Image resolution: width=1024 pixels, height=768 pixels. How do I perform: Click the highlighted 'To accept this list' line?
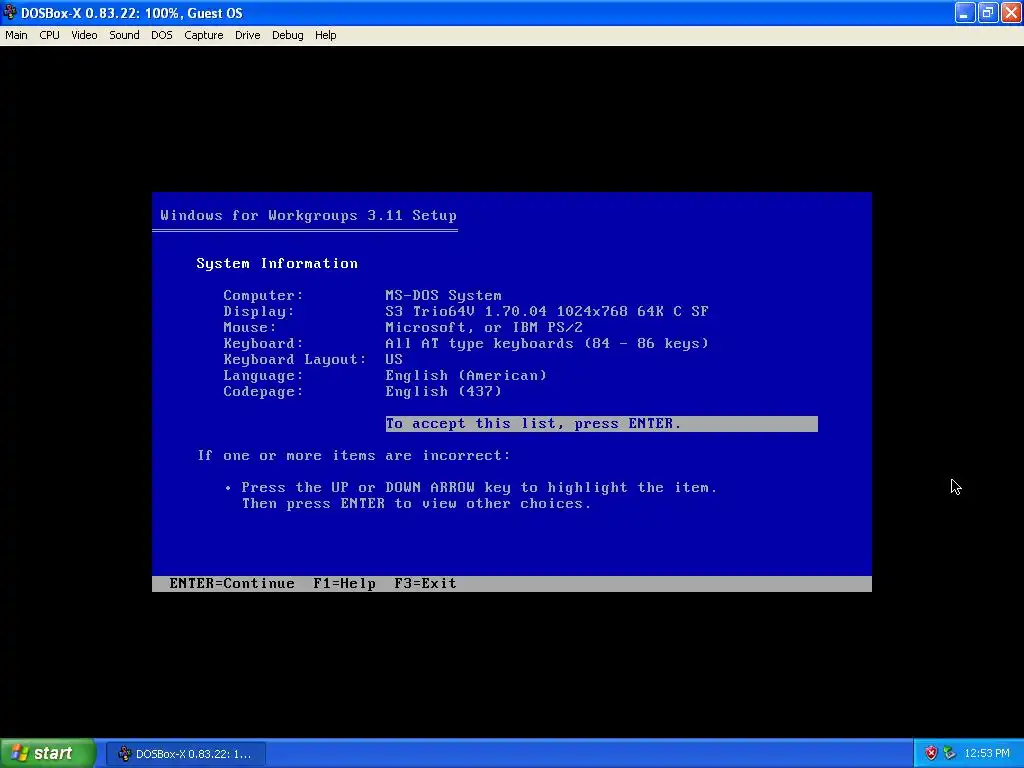tap(601, 424)
